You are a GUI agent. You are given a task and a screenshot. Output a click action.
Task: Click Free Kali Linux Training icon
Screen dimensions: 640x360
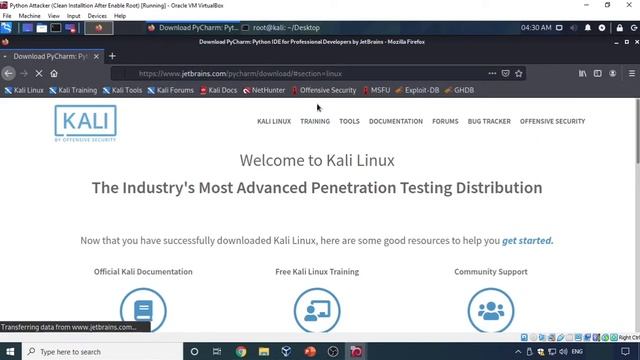[317, 310]
